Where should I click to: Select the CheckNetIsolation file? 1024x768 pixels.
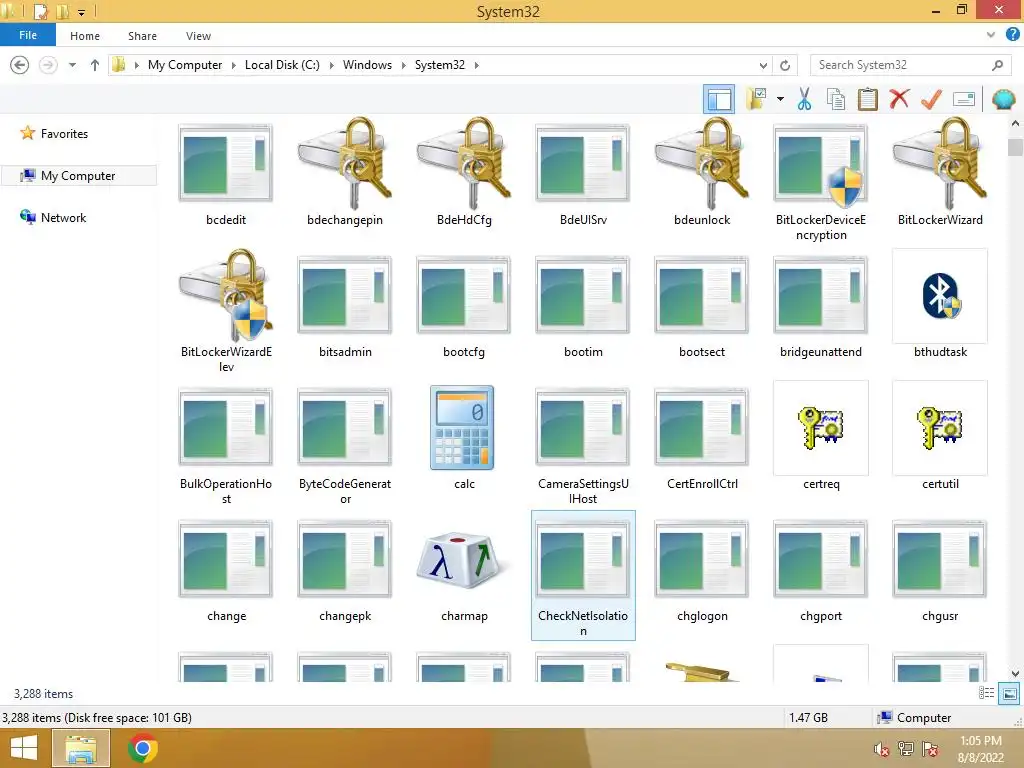583,575
